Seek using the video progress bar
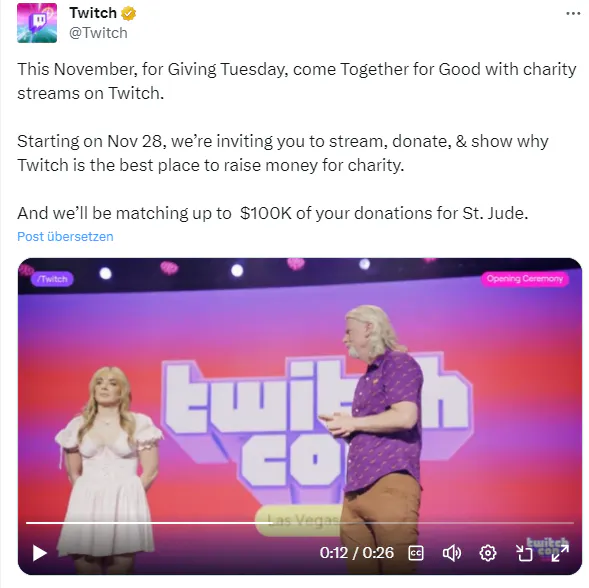 (300, 523)
